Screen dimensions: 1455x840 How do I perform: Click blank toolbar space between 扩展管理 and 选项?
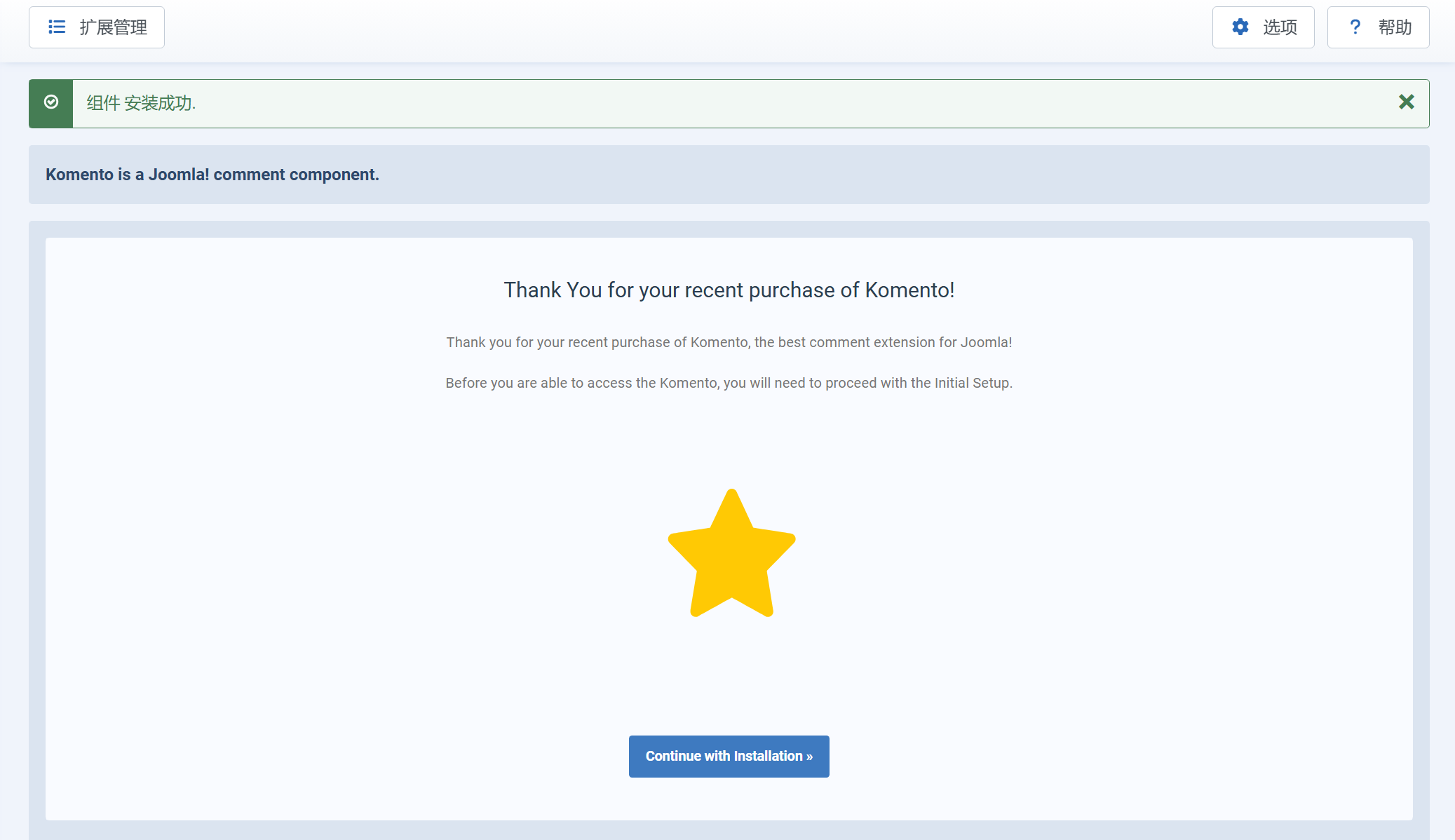(x=687, y=28)
